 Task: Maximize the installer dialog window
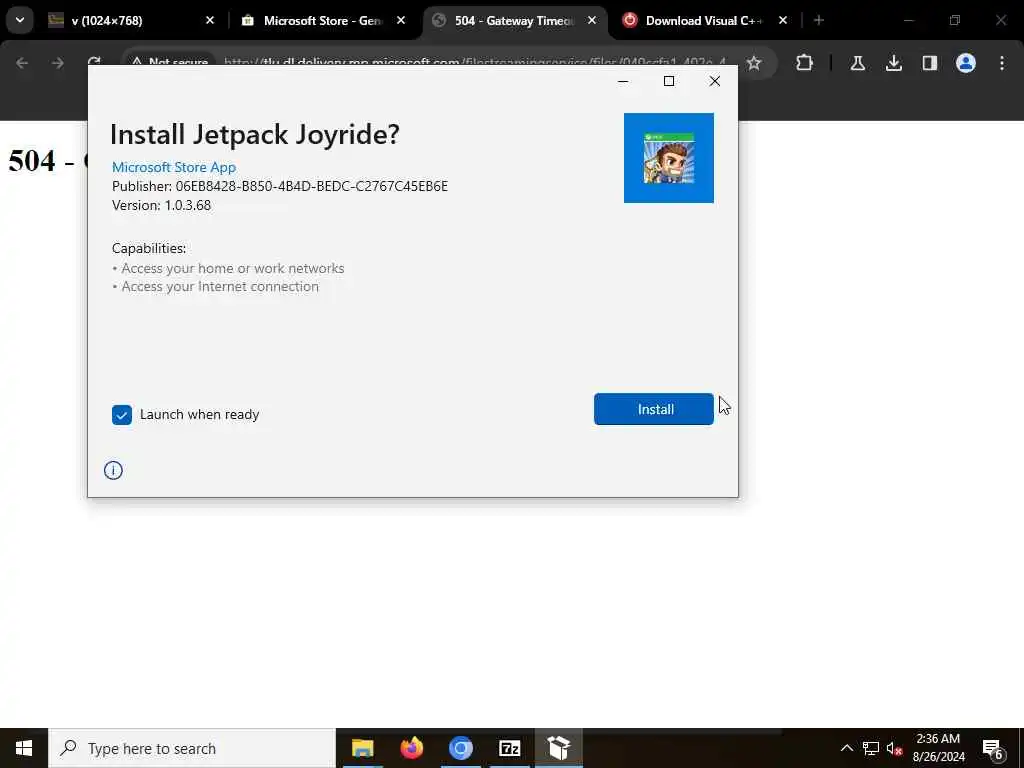click(x=669, y=81)
